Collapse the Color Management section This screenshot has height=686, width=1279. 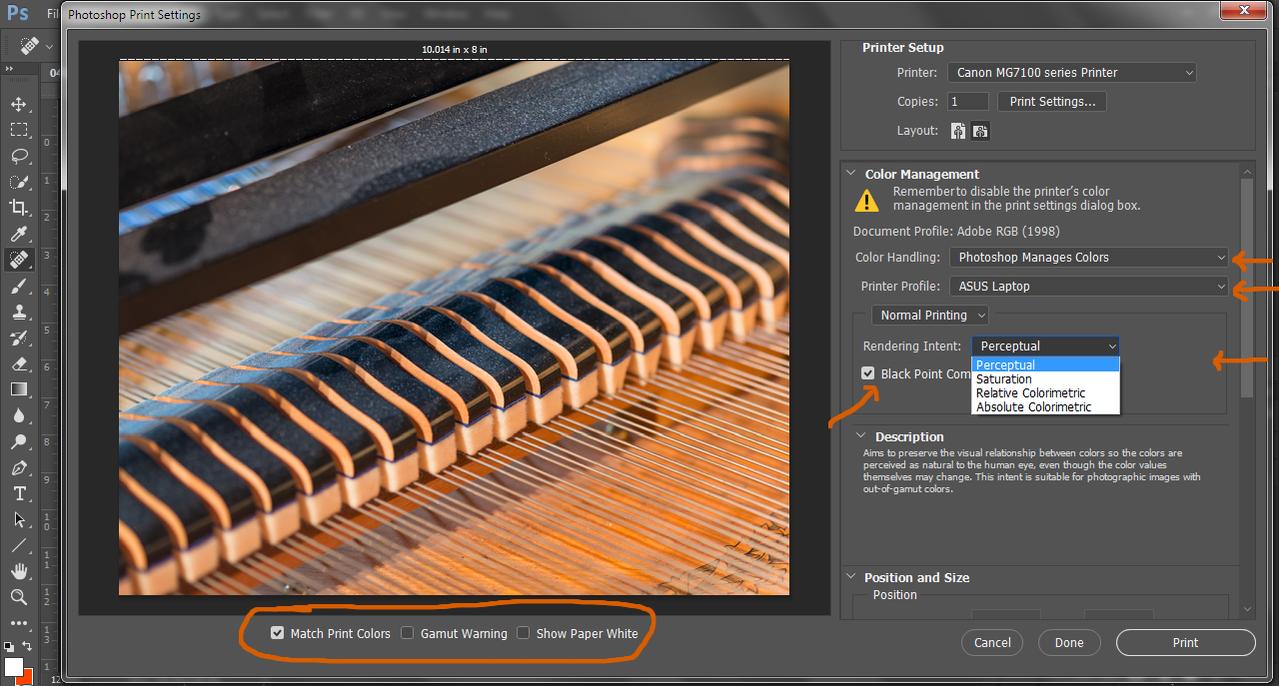coord(852,174)
